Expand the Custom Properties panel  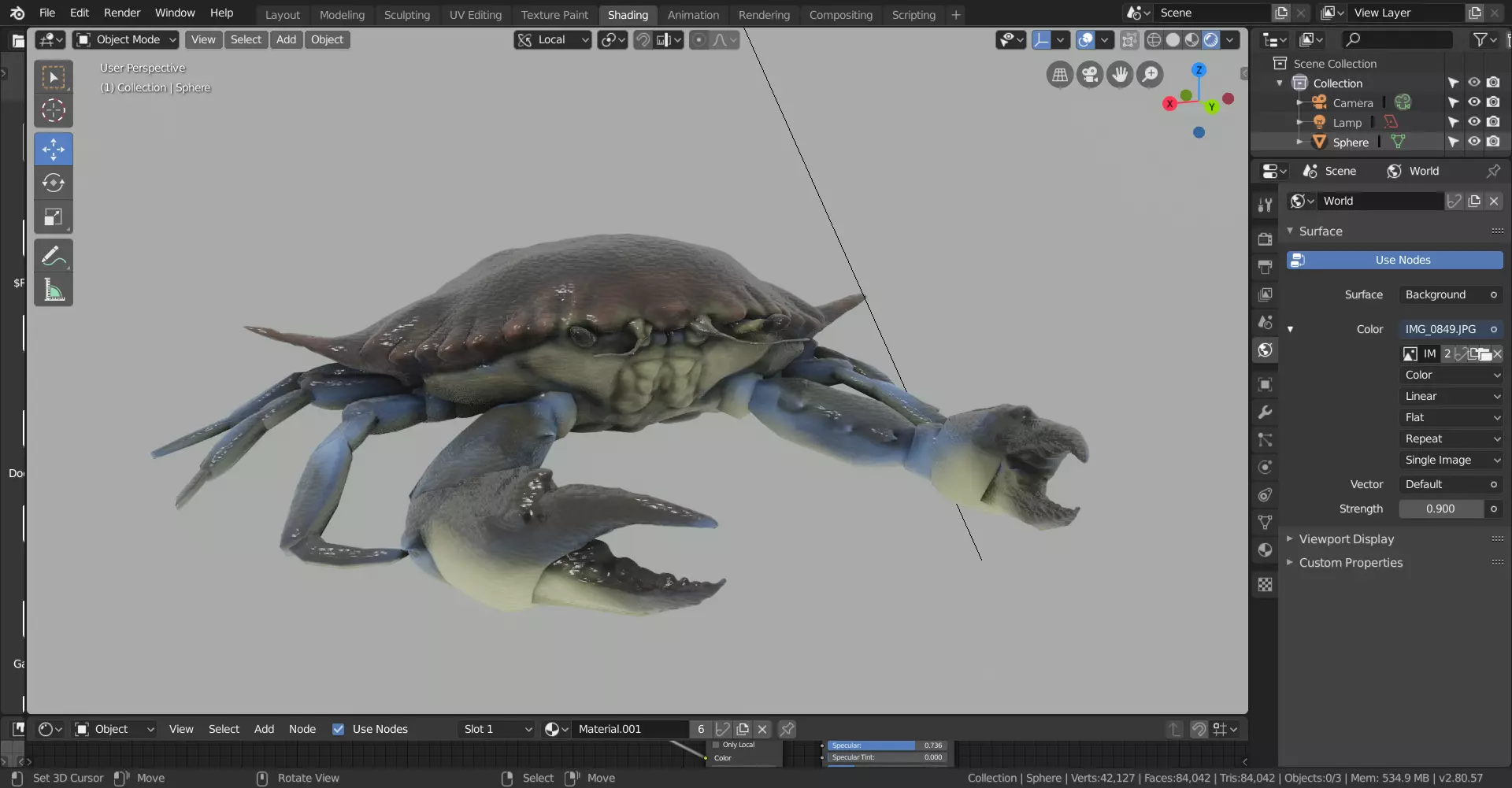[x=1351, y=563]
